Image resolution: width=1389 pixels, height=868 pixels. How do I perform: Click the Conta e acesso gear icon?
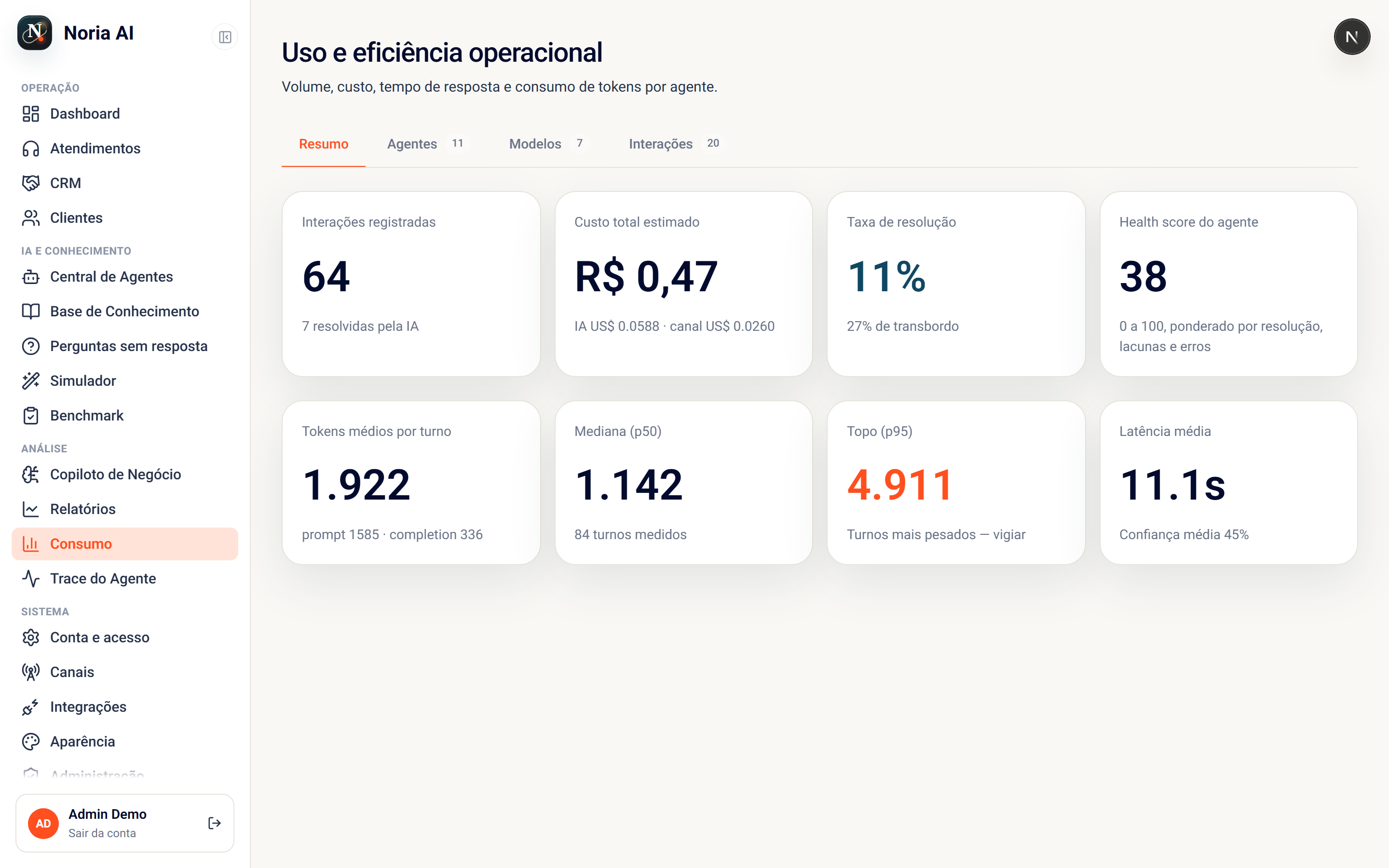click(31, 637)
